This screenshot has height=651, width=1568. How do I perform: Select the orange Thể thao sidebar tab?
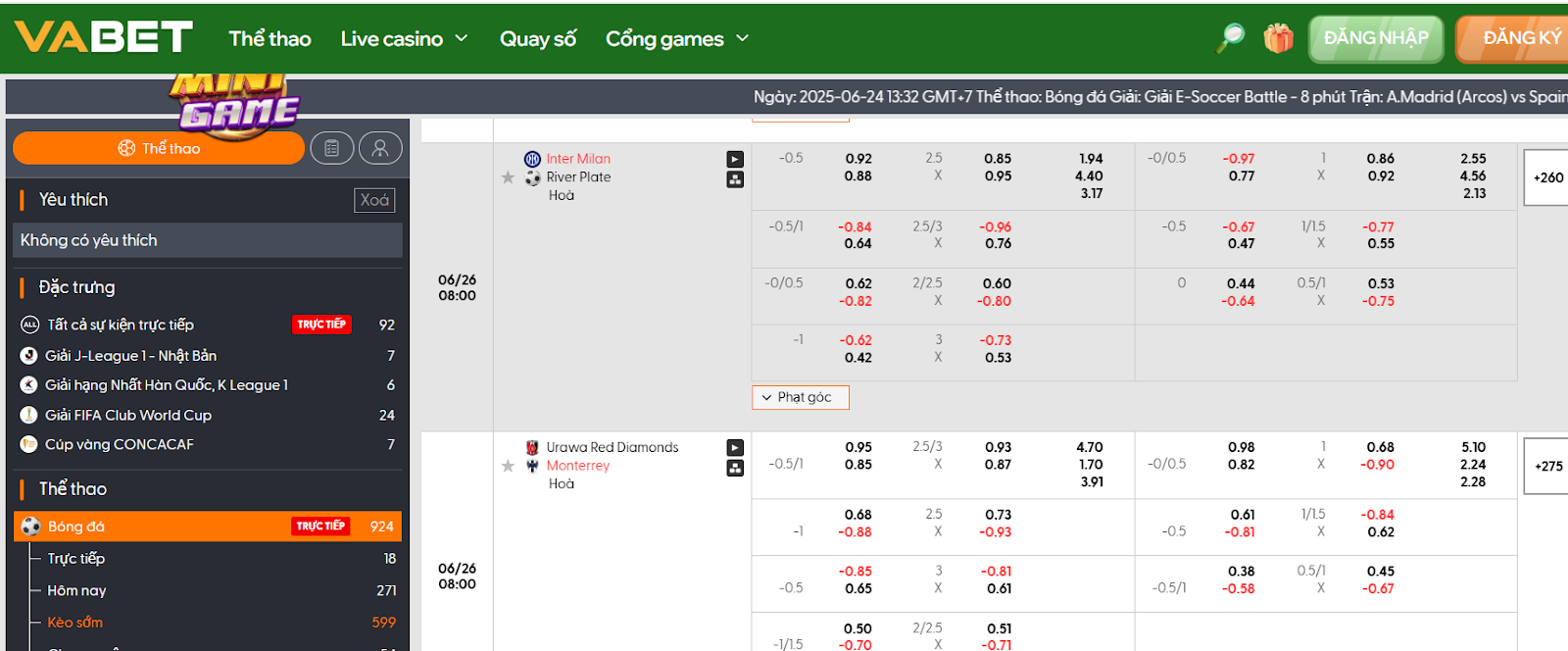click(x=159, y=148)
